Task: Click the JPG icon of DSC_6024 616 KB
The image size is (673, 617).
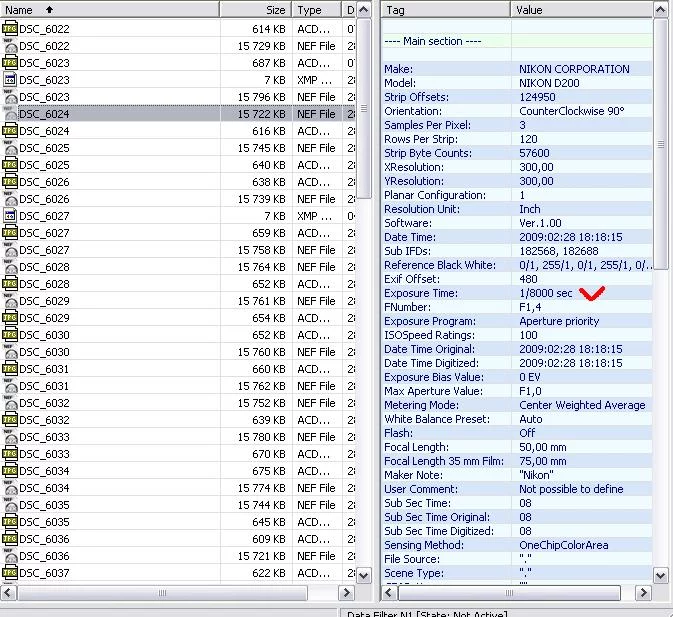Action: pyautogui.click(x=10, y=131)
